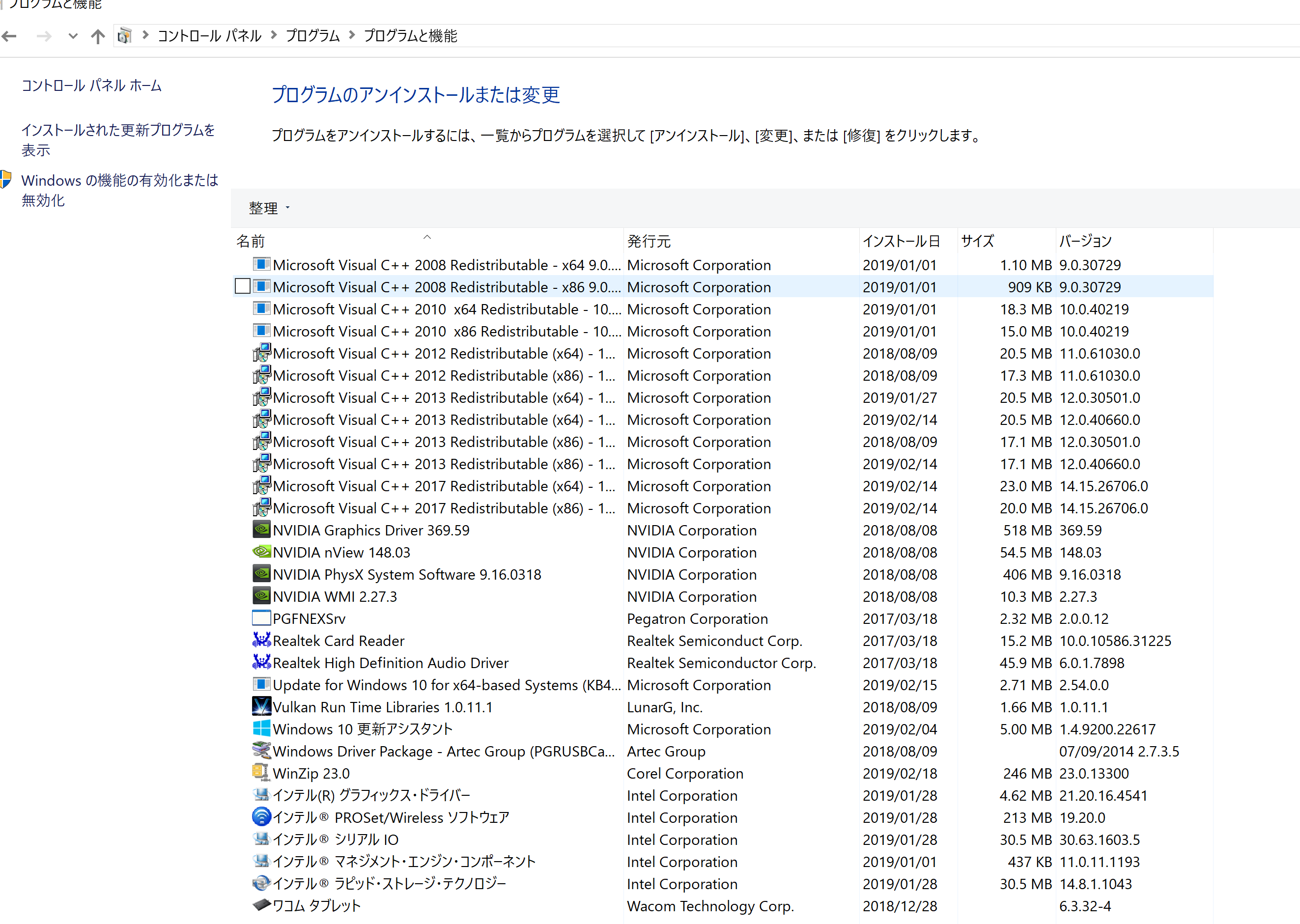Click the PGFNEXSrv program icon
This screenshot has height=924, width=1300.
coord(261,618)
